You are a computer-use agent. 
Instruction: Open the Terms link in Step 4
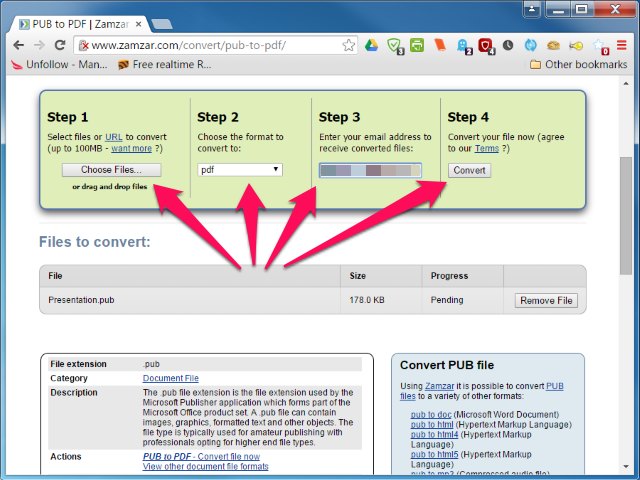click(x=487, y=148)
